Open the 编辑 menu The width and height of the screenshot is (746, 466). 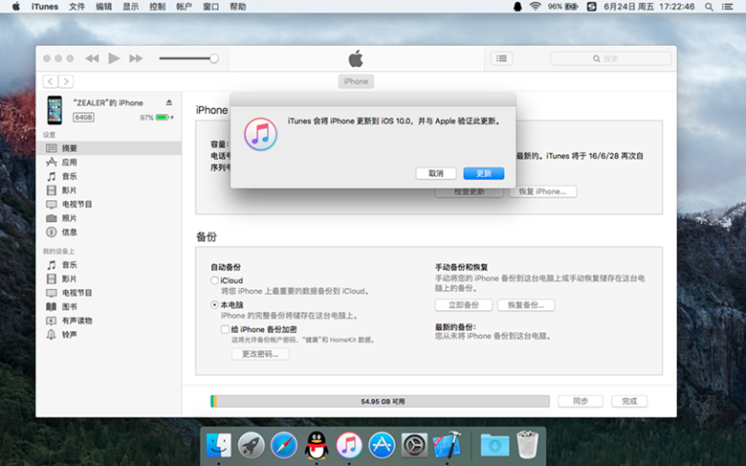(x=103, y=7)
